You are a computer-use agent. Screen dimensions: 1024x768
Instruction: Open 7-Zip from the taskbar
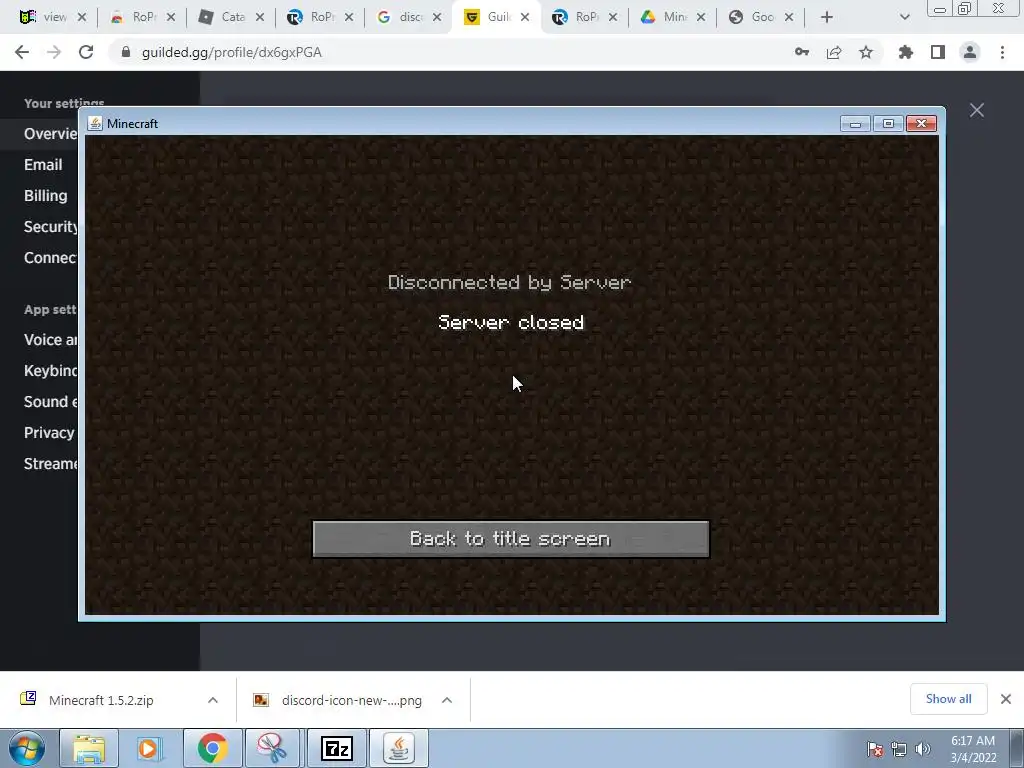(x=337, y=748)
